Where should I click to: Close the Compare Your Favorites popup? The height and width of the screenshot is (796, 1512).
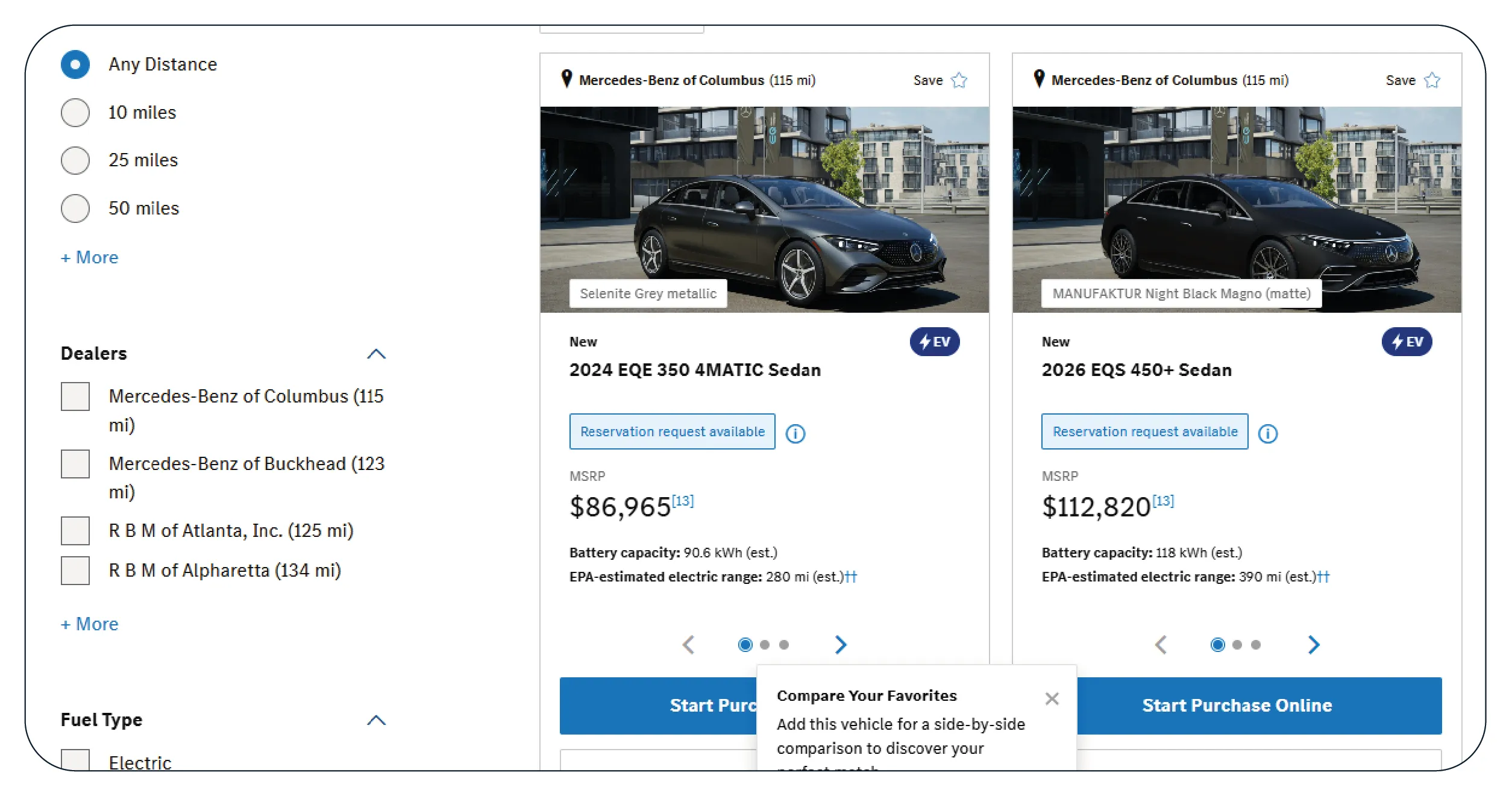tap(1052, 698)
